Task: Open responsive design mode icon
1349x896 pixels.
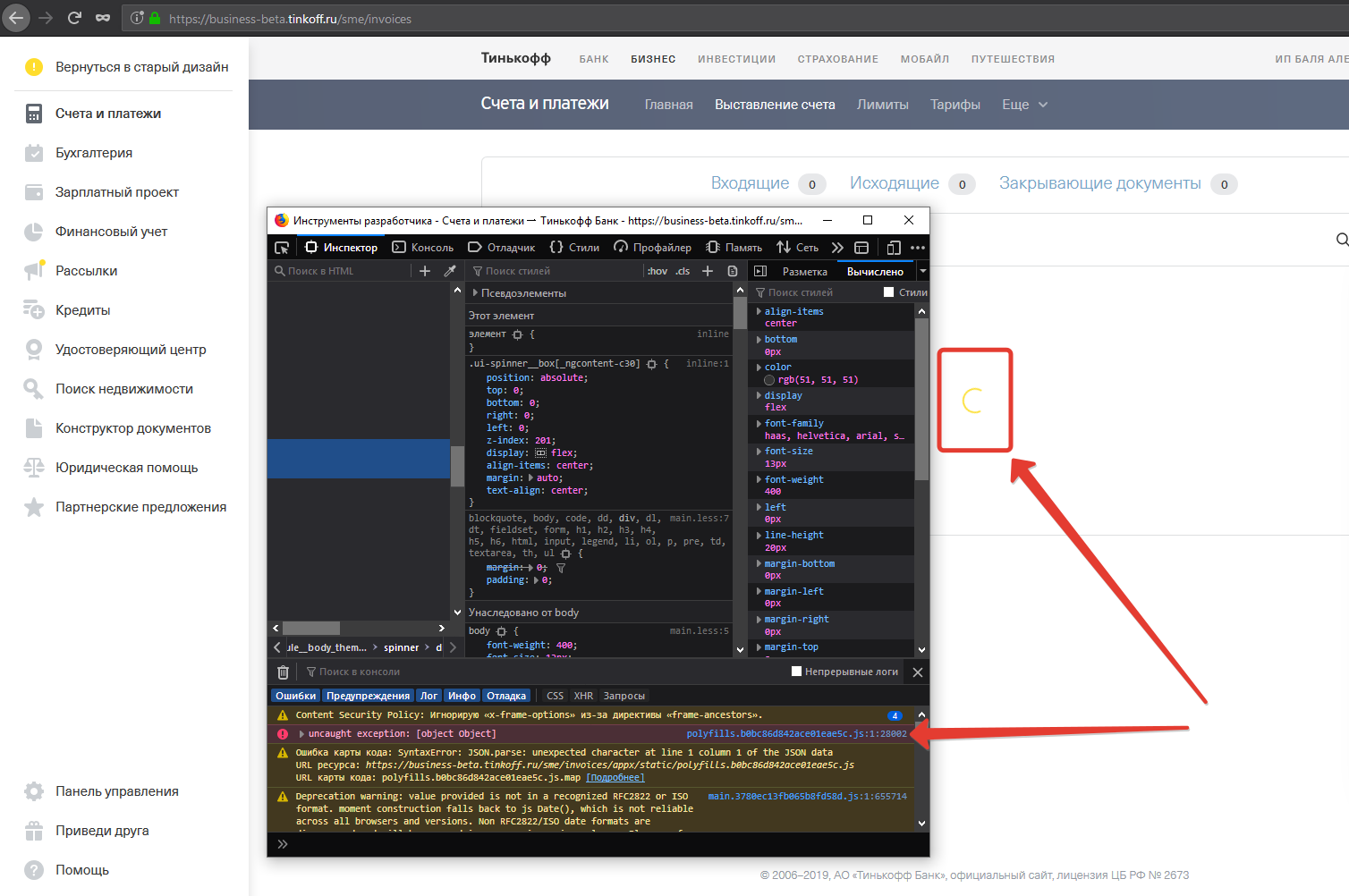Action: (894, 248)
